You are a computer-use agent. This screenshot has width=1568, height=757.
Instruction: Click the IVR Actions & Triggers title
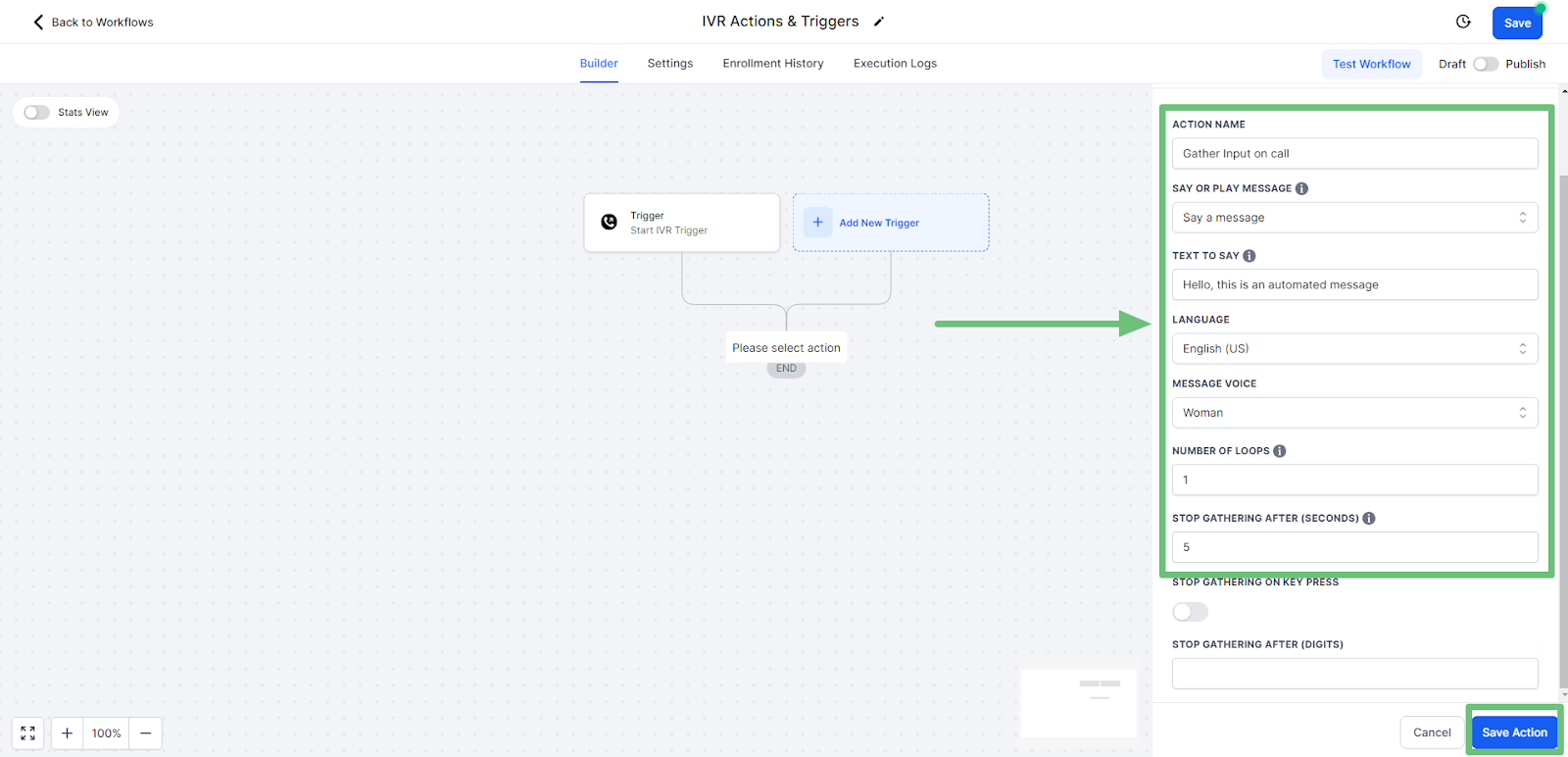tap(780, 22)
